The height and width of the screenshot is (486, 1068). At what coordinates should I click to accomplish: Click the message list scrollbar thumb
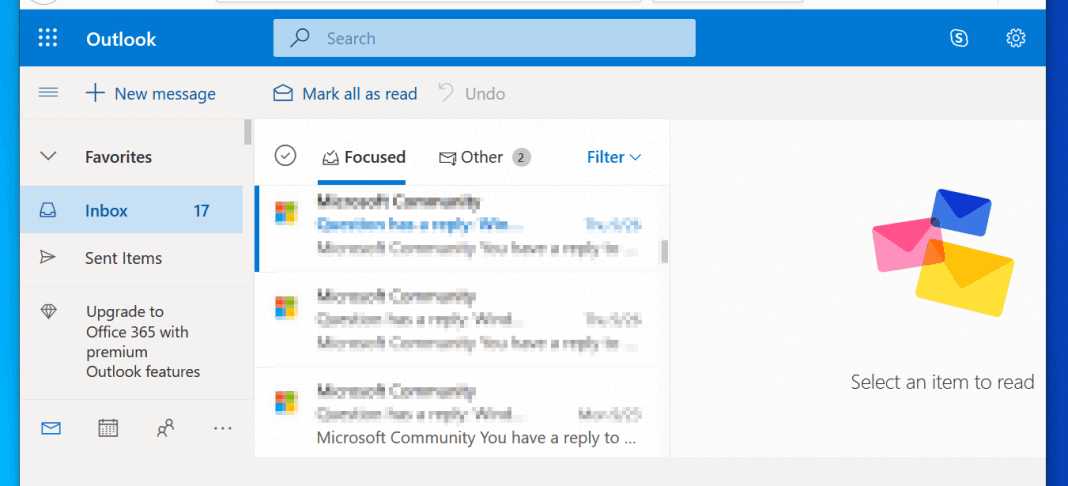click(x=665, y=251)
